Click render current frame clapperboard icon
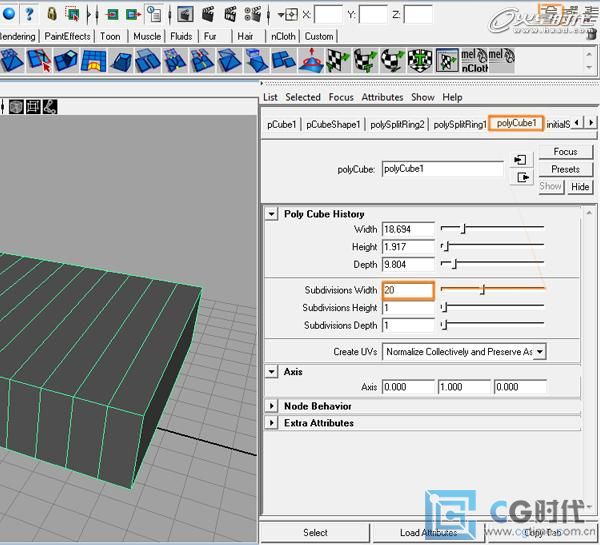The height and width of the screenshot is (545, 600). tap(208, 15)
